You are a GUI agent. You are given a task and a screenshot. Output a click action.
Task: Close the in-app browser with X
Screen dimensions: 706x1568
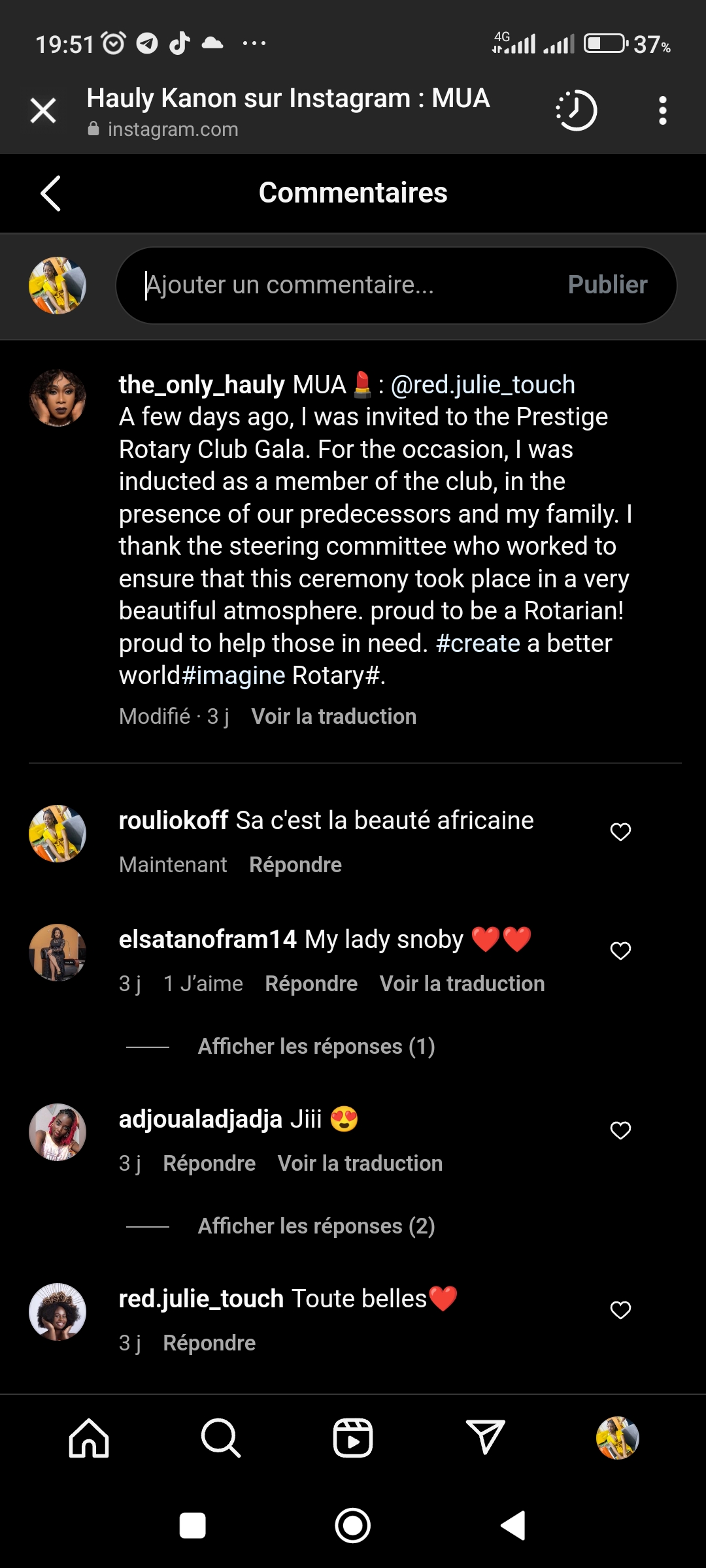(43, 110)
